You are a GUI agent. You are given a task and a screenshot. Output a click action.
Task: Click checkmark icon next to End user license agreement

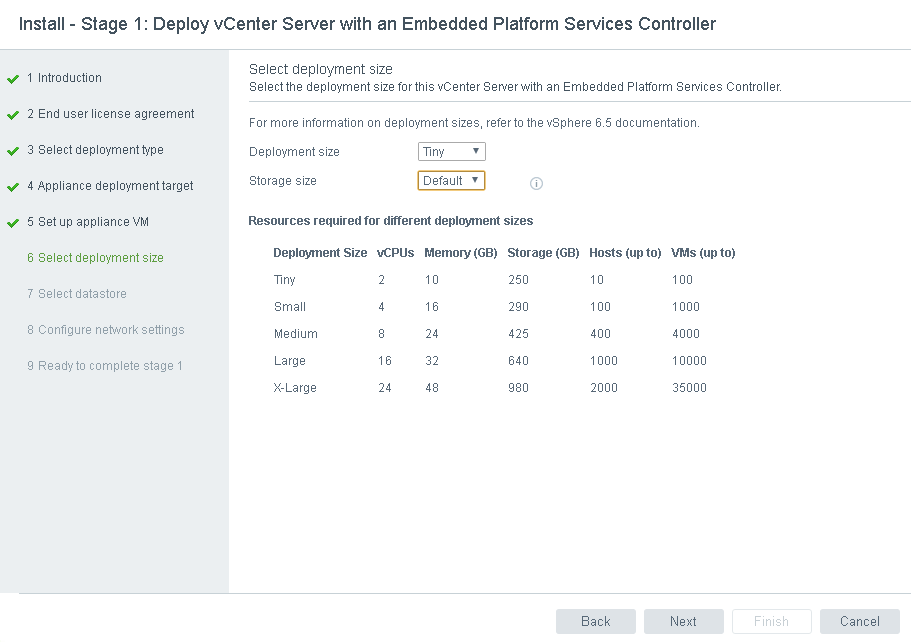point(13,115)
